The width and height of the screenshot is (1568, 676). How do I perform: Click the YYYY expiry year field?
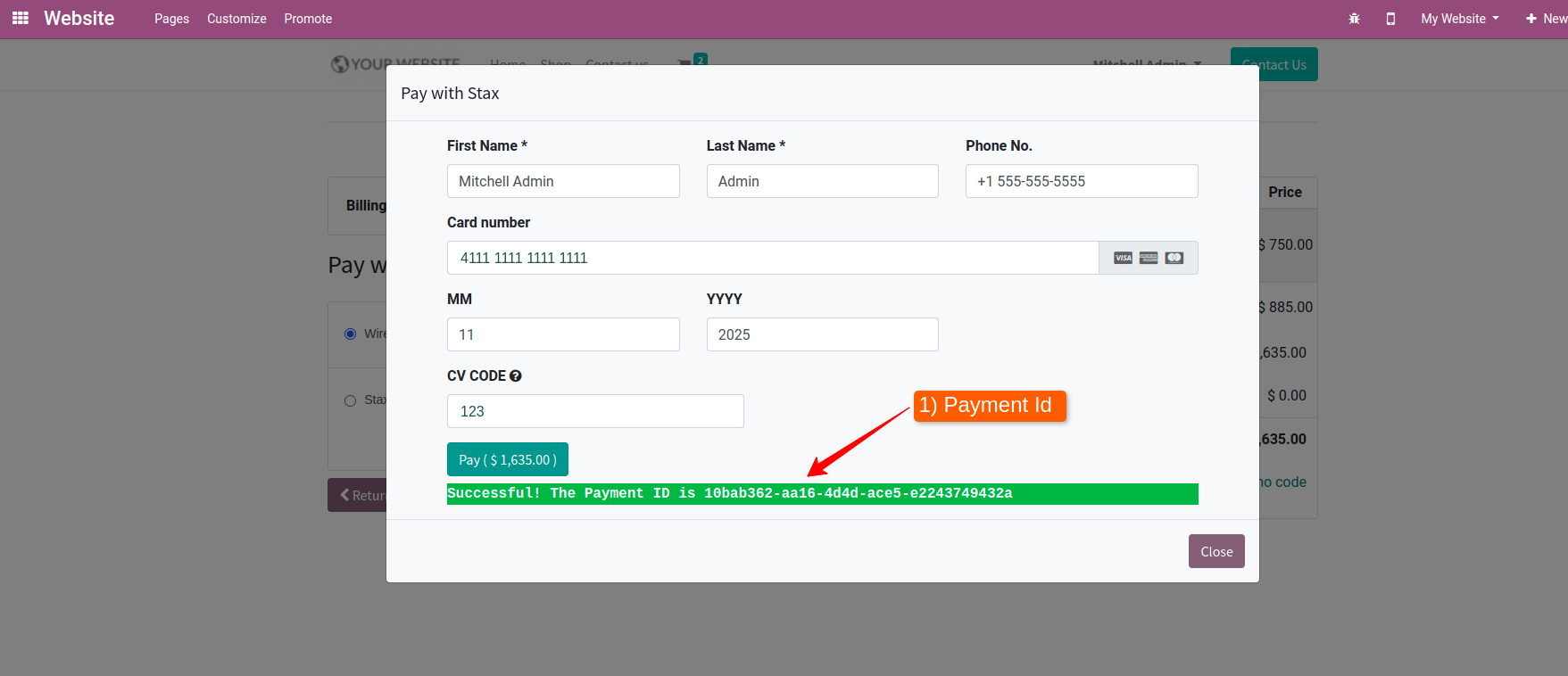click(x=822, y=334)
